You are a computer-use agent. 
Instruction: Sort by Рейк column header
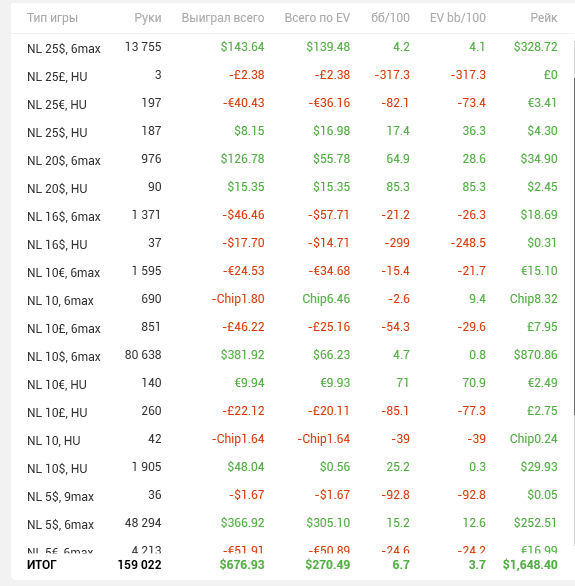(544, 18)
